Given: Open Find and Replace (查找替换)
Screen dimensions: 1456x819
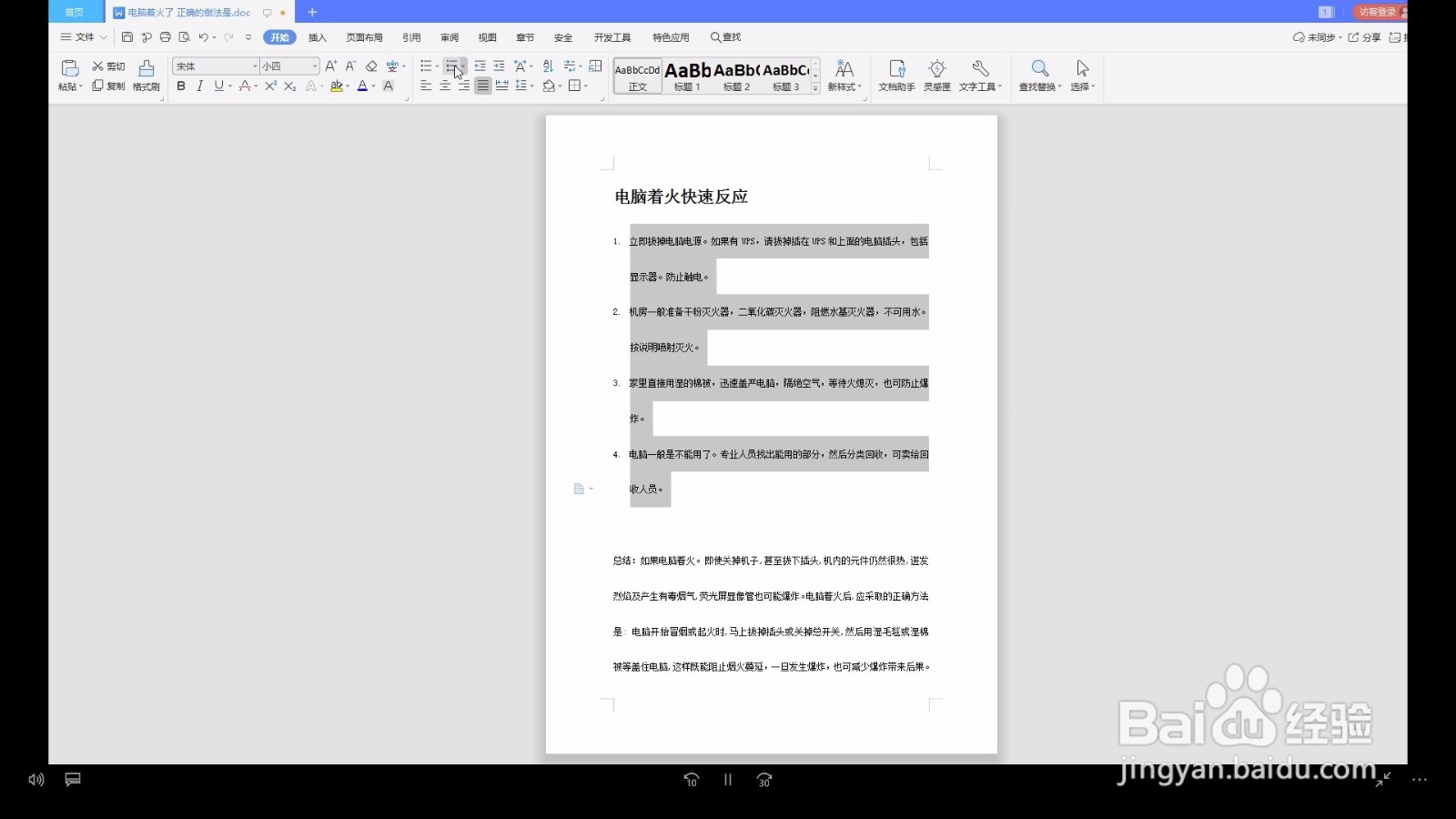Looking at the screenshot, I should pyautogui.click(x=1040, y=76).
